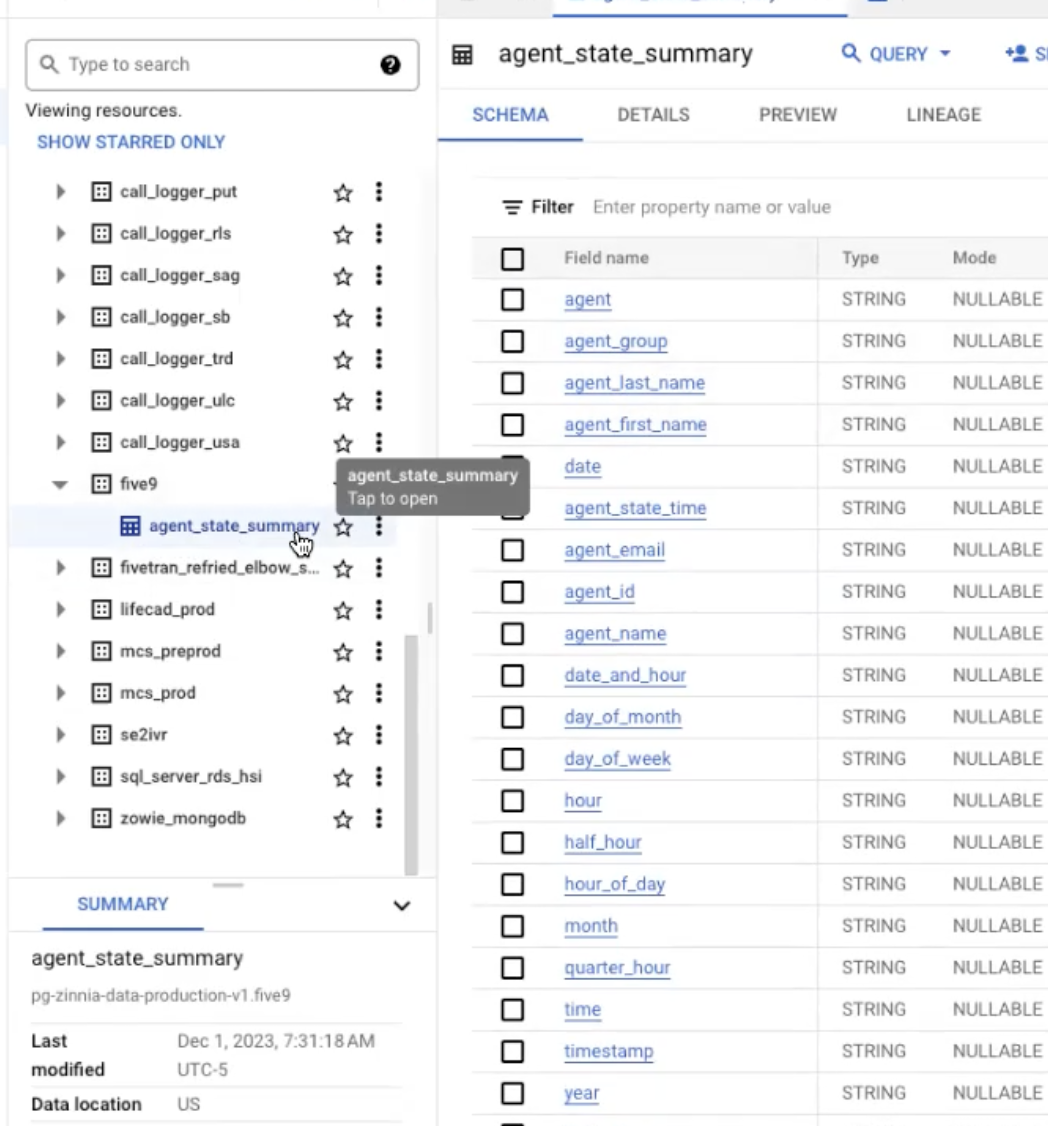Star the agent_state_summary table
This screenshot has height=1126, width=1048.
[x=343, y=527]
